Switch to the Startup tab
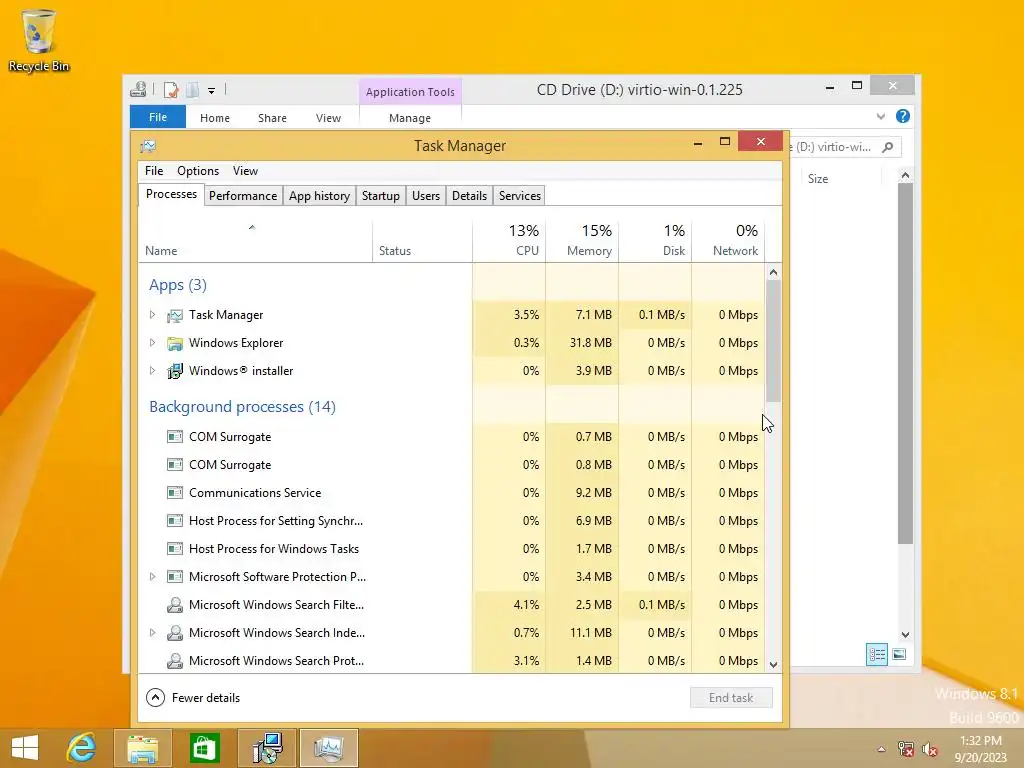 click(381, 196)
